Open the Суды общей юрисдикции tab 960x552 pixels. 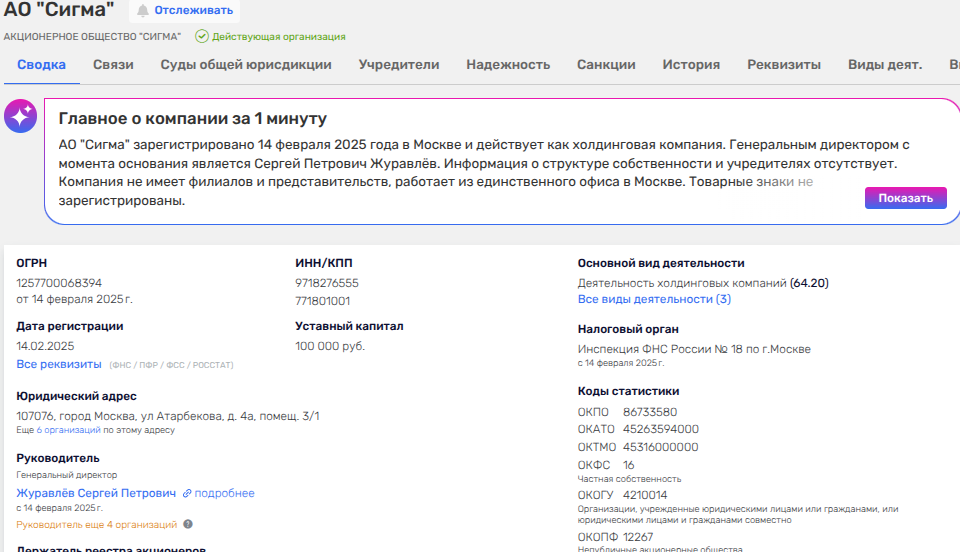point(246,65)
